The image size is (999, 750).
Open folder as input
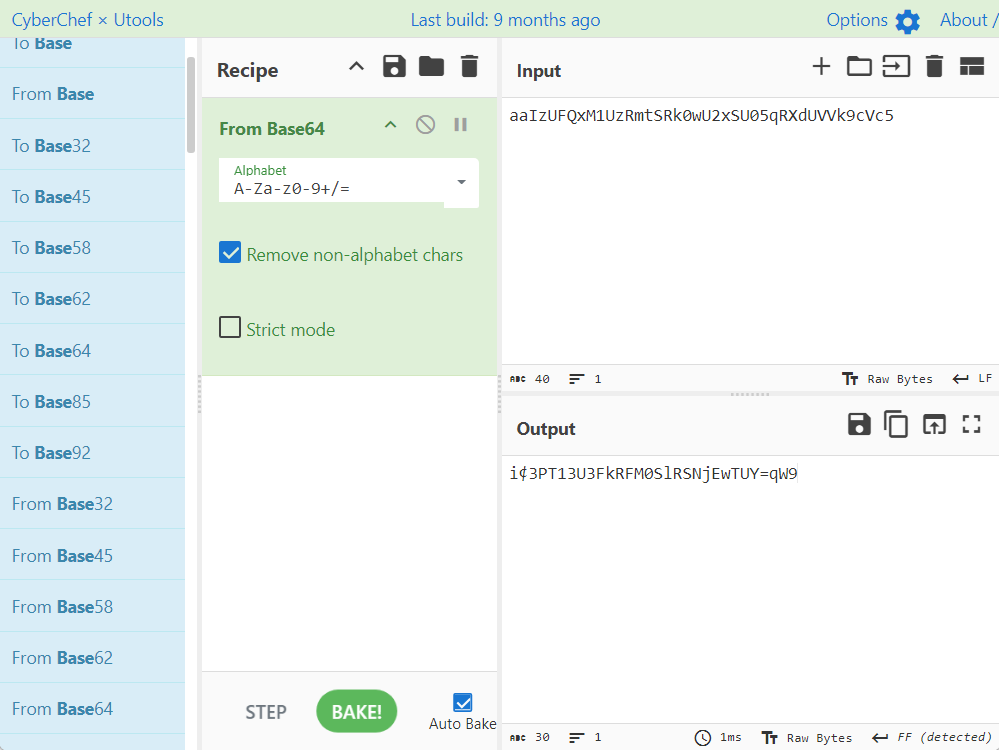point(859,66)
